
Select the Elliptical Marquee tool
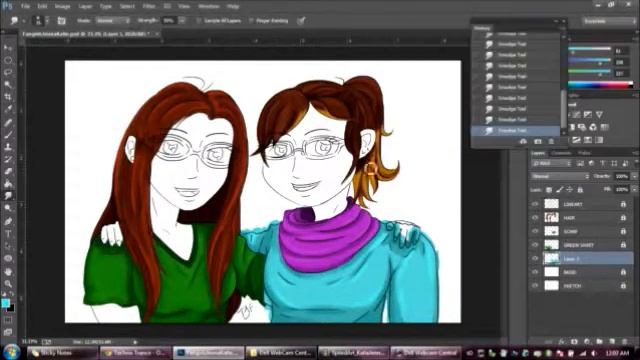pos(8,60)
